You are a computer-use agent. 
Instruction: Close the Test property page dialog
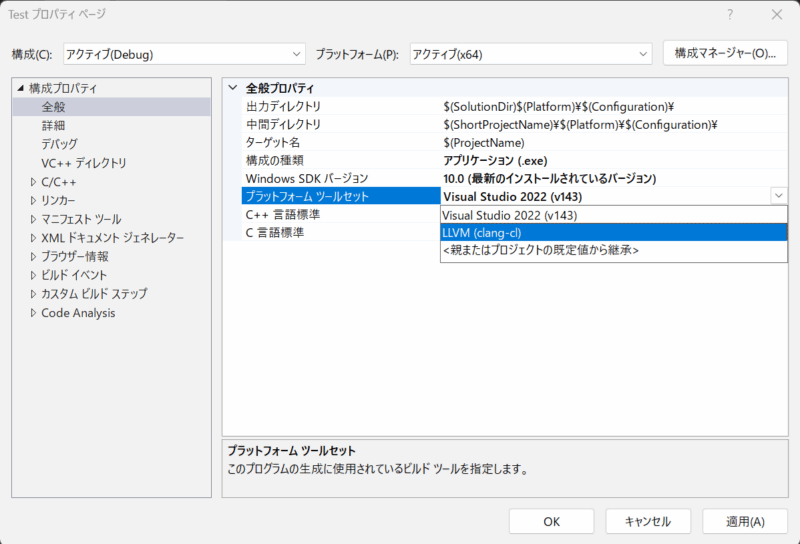(x=776, y=14)
